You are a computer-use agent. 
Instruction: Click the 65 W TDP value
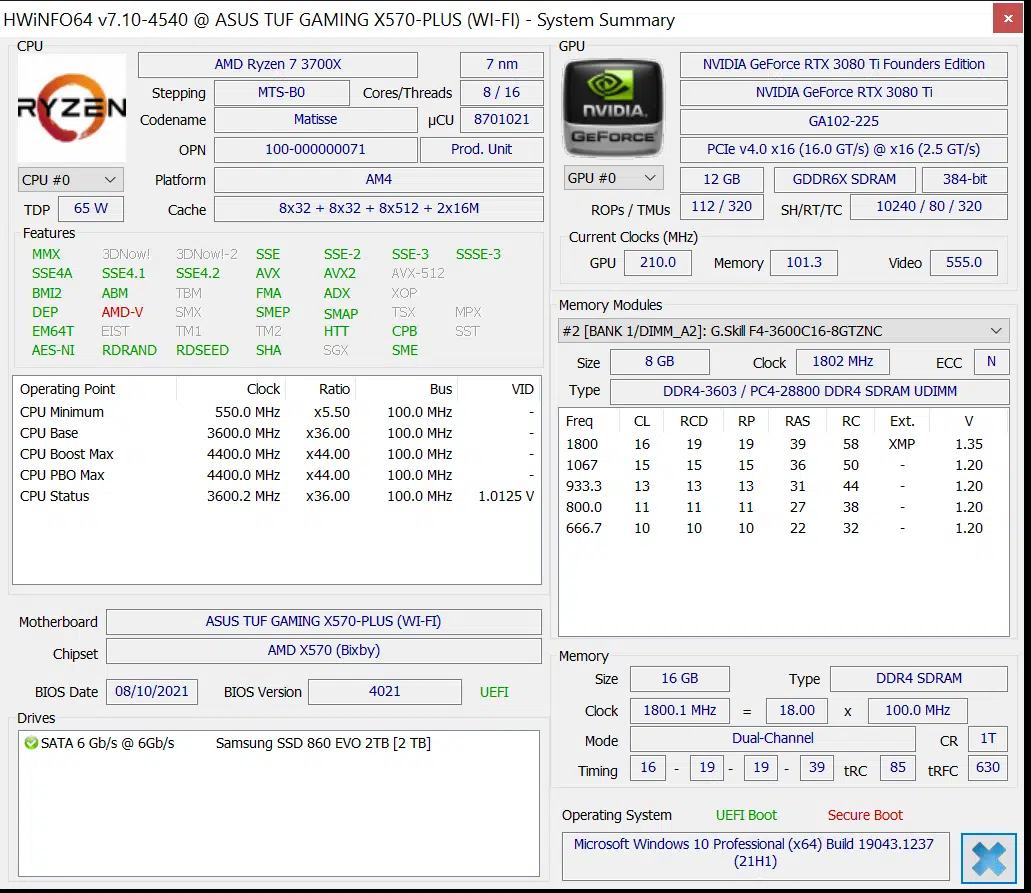tap(91, 208)
